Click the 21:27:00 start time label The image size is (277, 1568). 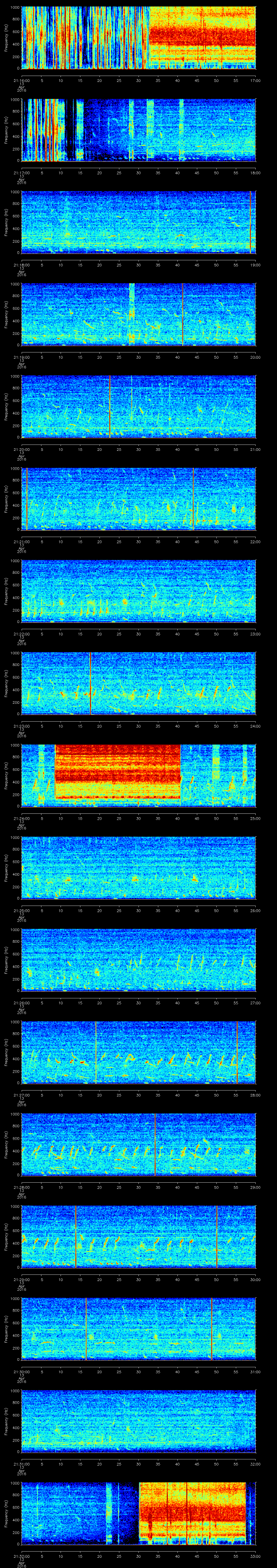[x=21, y=1095]
